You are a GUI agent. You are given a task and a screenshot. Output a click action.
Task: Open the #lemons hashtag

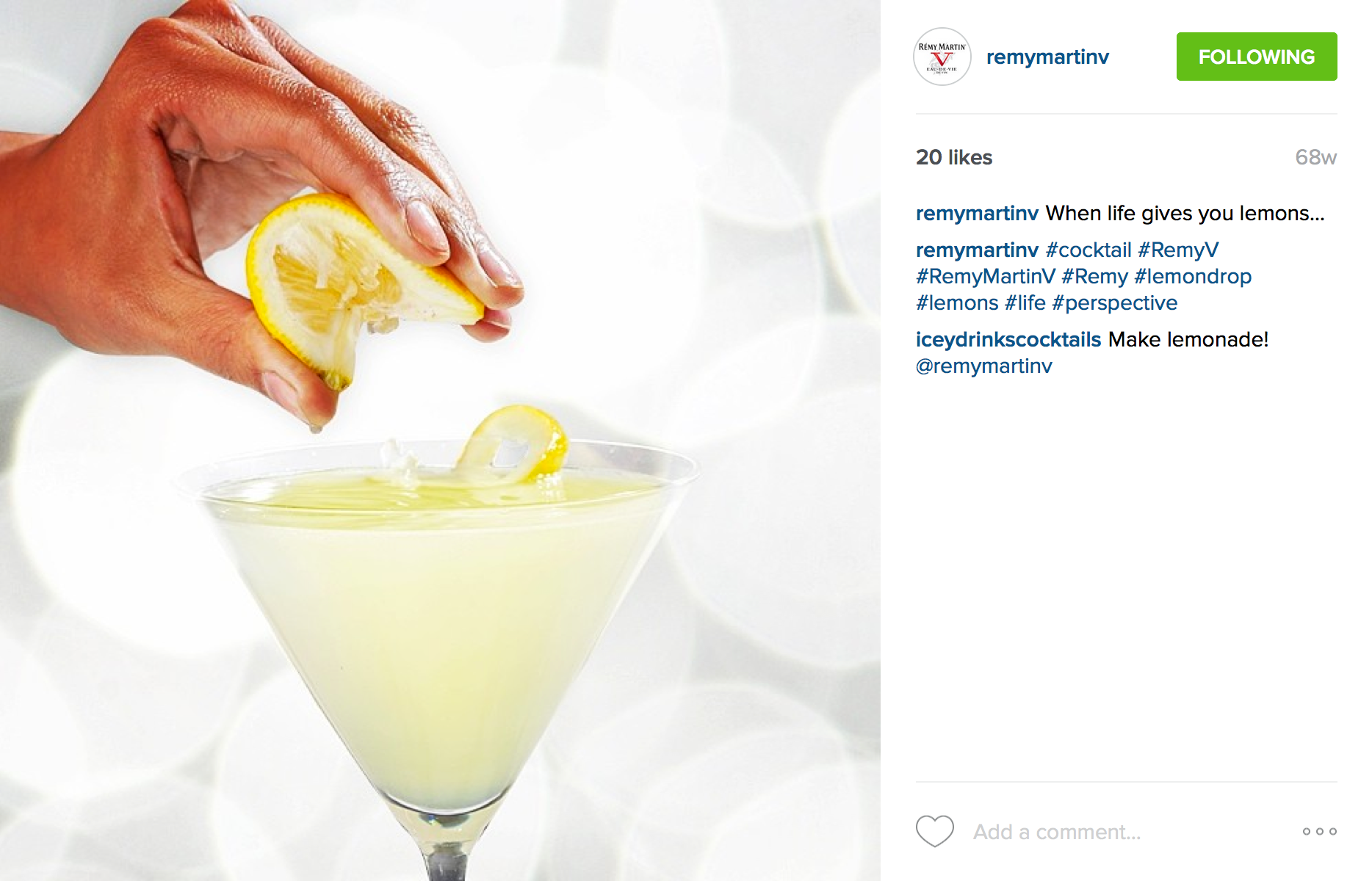click(957, 303)
